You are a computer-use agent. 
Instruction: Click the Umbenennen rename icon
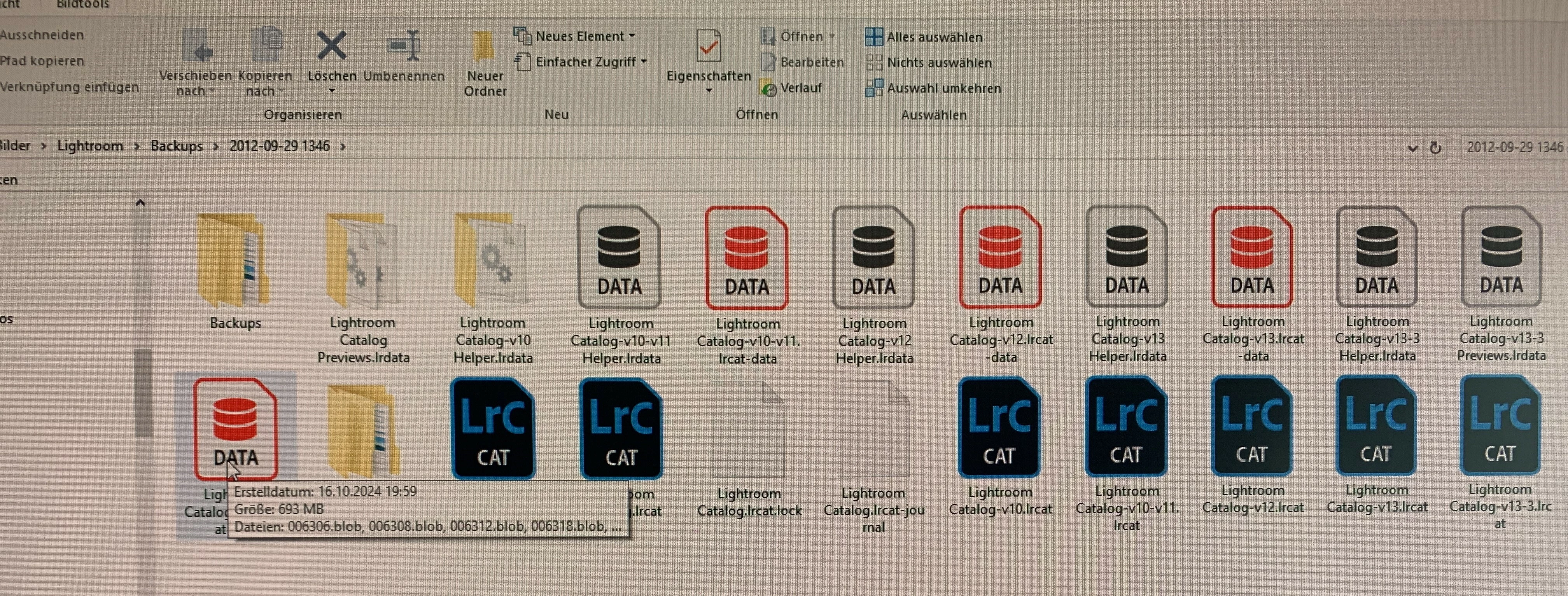404,46
